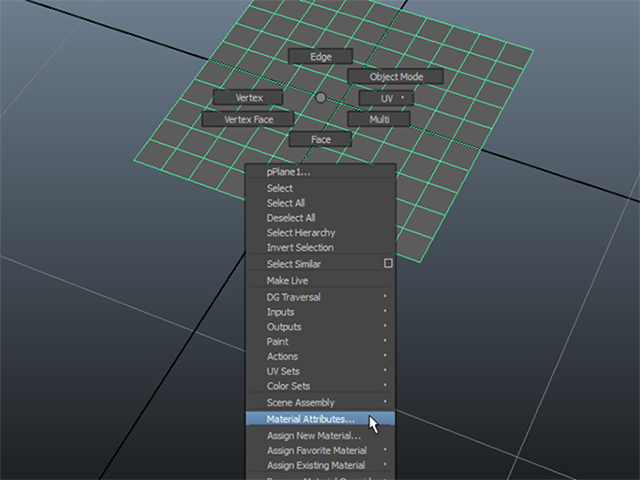The image size is (640, 480).
Task: Click Assign New Material...
Action: [320, 436]
